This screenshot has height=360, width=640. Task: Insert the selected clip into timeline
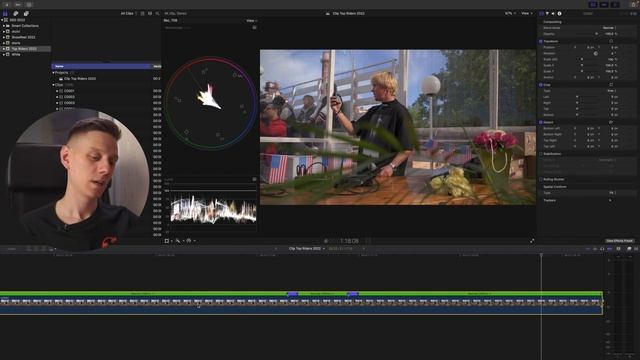pyautogui.click(x=36, y=249)
